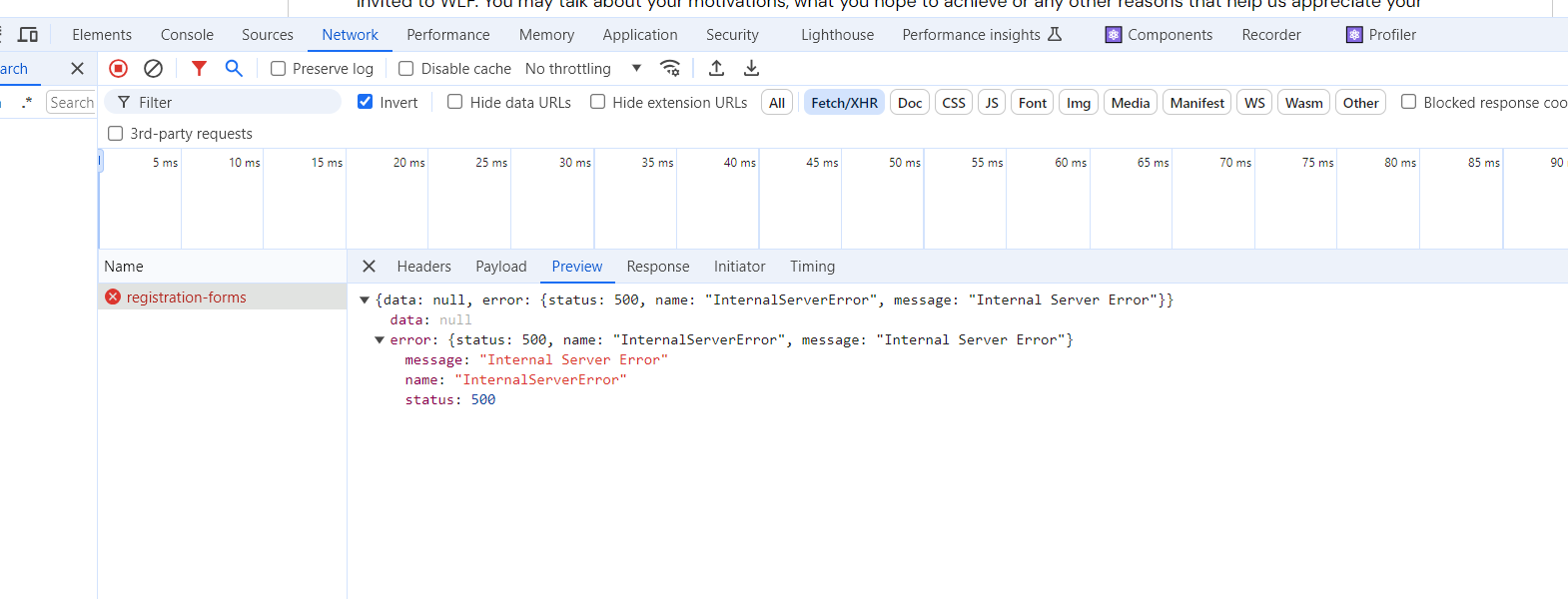Image resolution: width=1568 pixels, height=599 pixels.
Task: Open network conditions wifi-gear icon
Action: pyautogui.click(x=670, y=69)
